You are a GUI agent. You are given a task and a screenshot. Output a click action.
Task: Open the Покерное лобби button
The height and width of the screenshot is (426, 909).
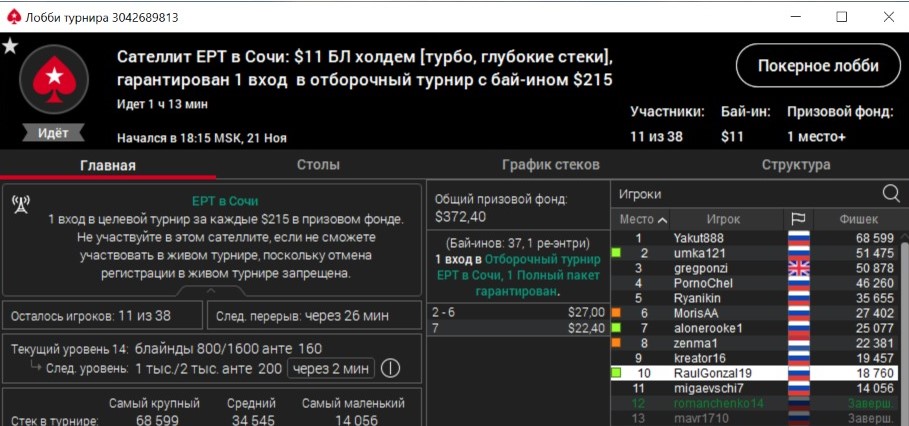[x=818, y=65]
